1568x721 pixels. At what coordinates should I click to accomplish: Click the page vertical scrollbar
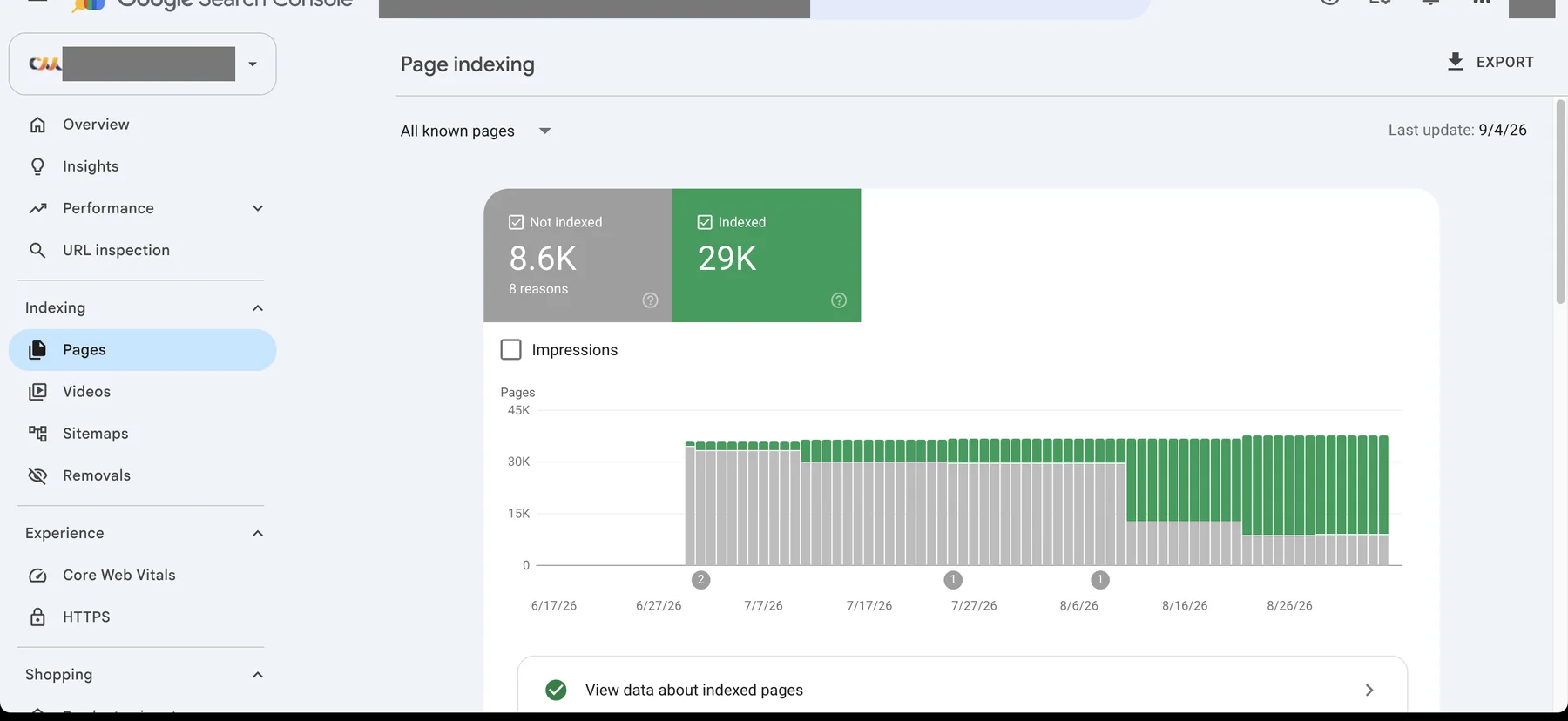(1560, 202)
